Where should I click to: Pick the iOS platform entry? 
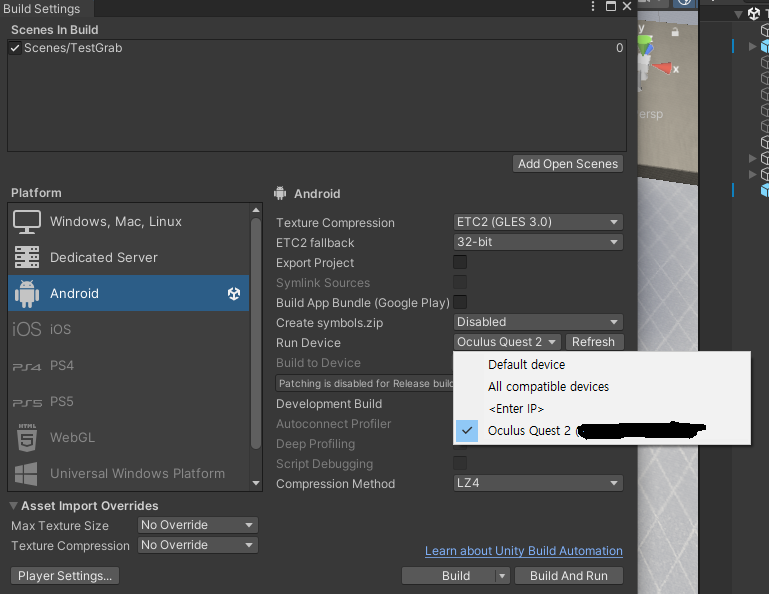point(128,329)
